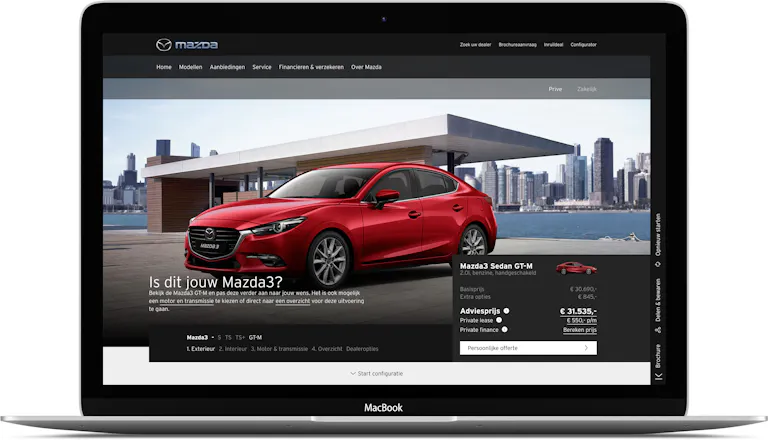
Task: Open the Modellen menu
Action: tap(191, 67)
